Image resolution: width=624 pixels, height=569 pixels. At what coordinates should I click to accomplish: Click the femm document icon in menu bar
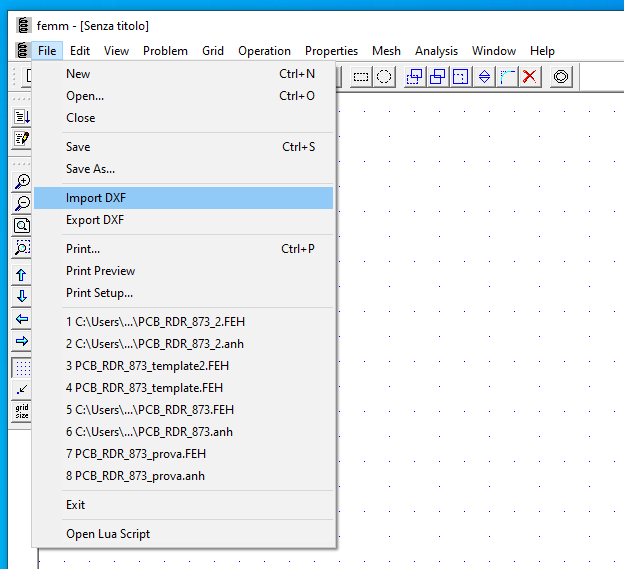pos(22,51)
